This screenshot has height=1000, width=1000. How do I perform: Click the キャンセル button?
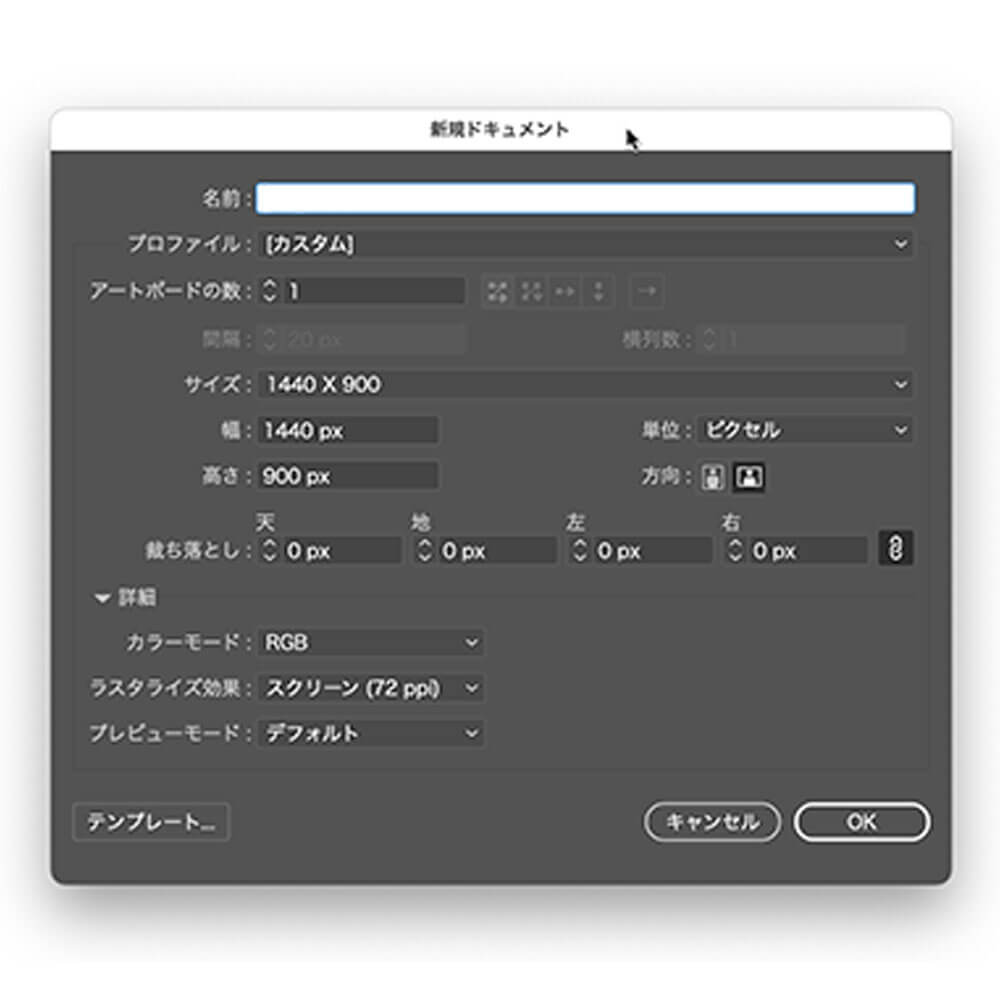(711, 822)
